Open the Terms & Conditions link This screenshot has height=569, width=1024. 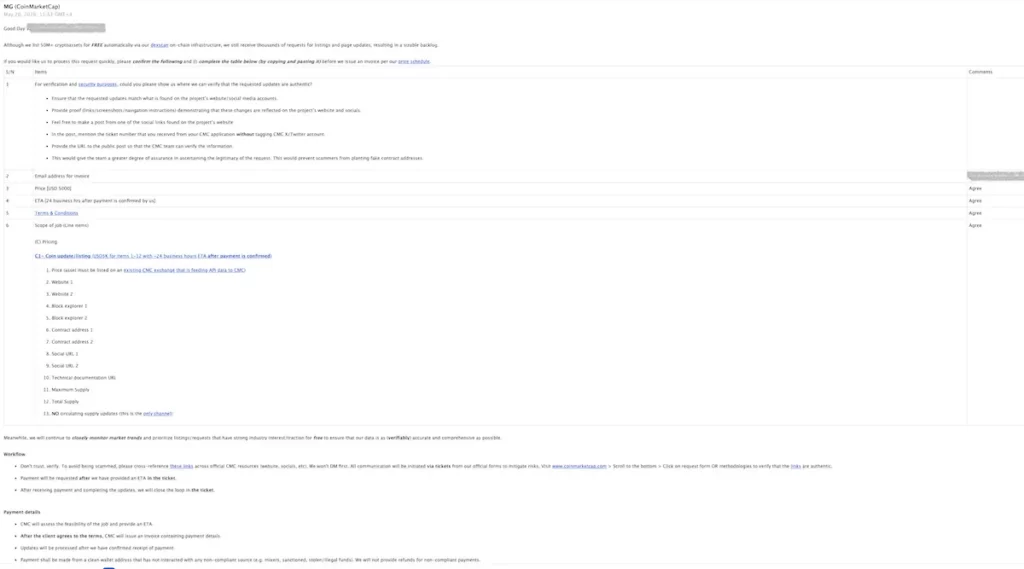(56, 213)
